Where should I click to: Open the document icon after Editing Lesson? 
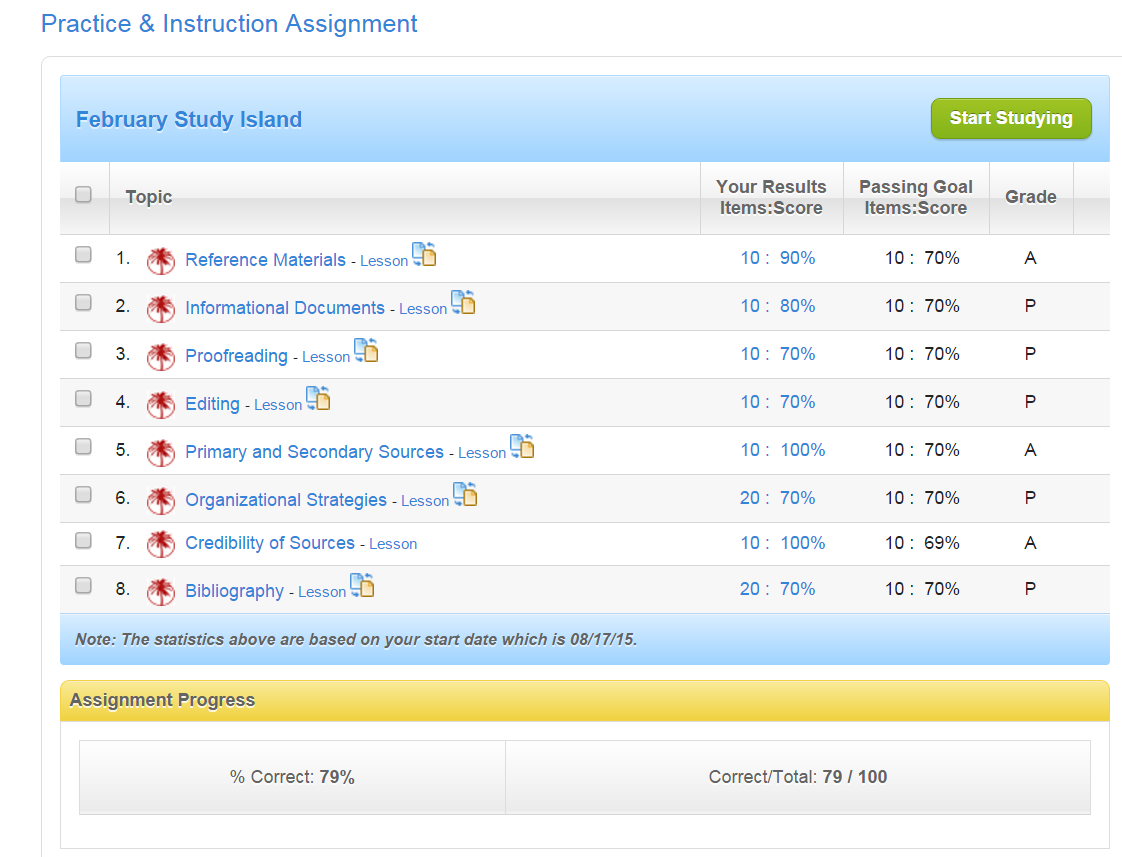click(x=318, y=398)
